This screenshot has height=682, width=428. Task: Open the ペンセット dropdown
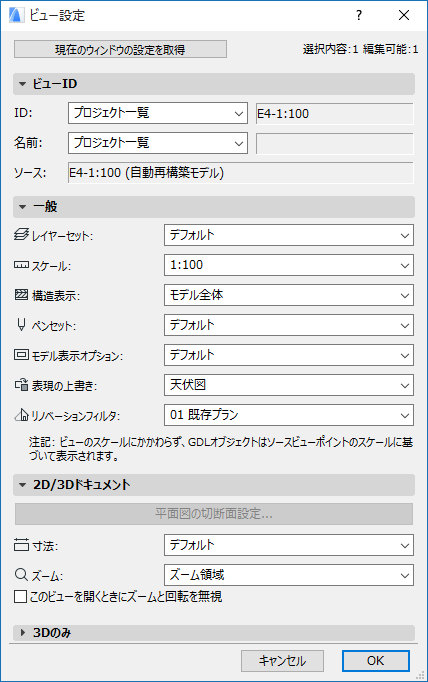(289, 325)
